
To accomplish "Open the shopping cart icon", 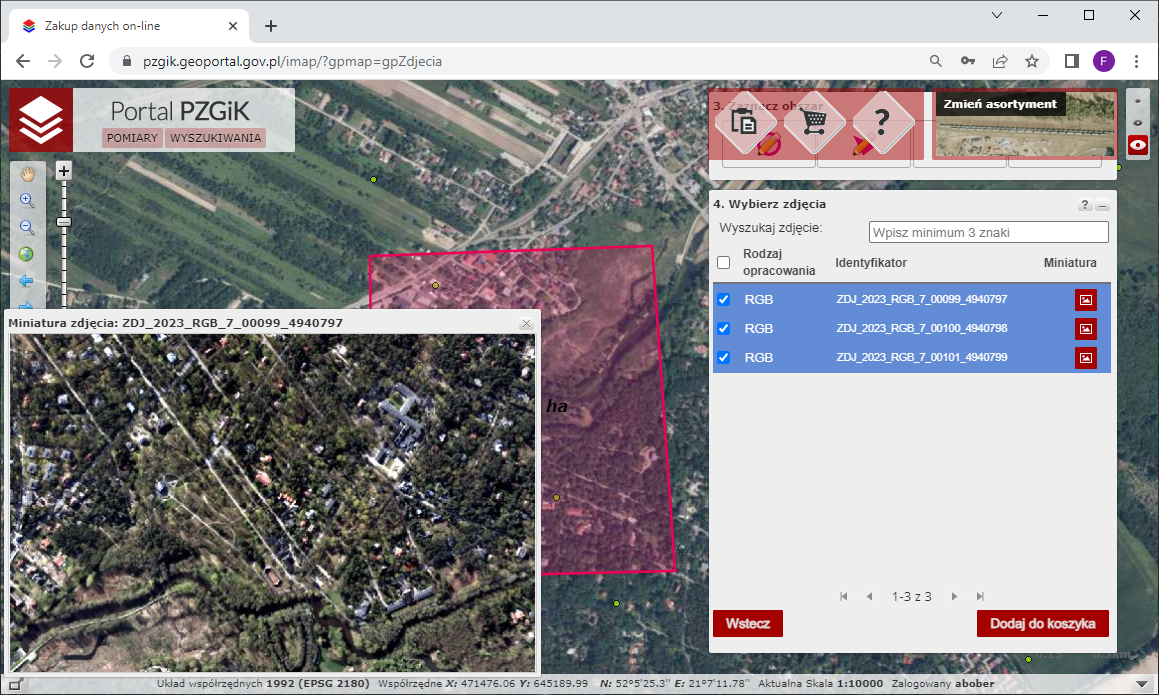I will pos(815,122).
